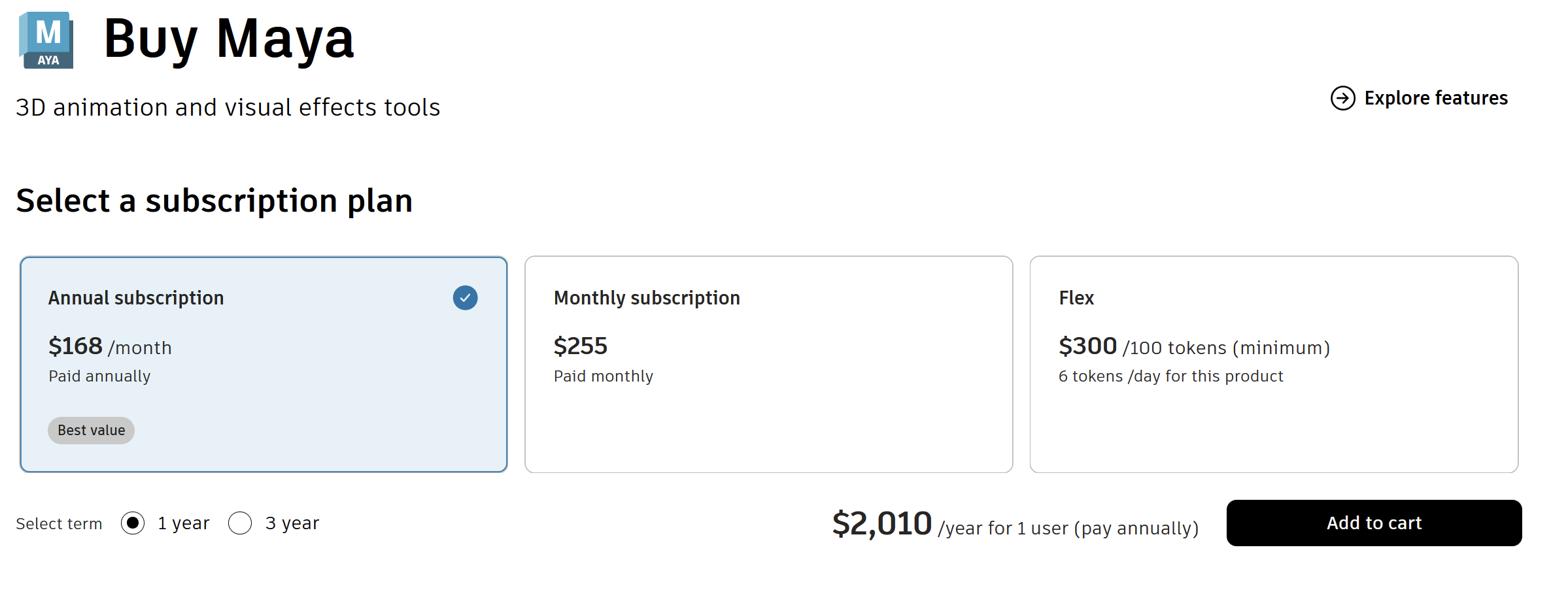The width and height of the screenshot is (1568, 605).
Task: Open the Explore features link text
Action: (1435, 99)
